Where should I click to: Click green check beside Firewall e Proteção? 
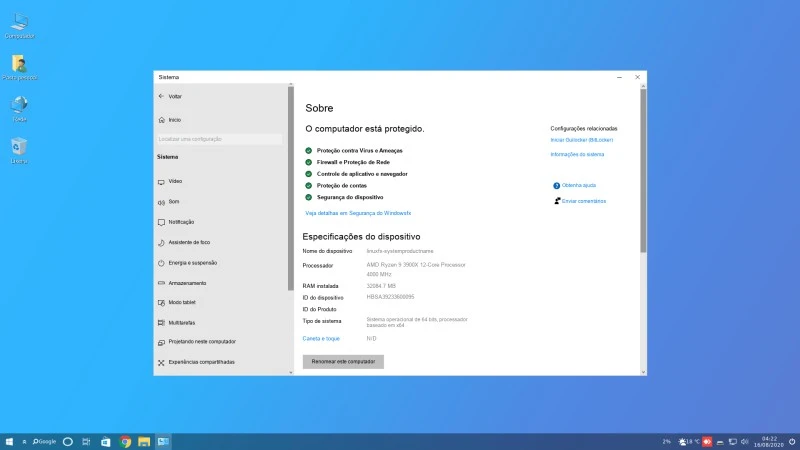[x=308, y=162]
